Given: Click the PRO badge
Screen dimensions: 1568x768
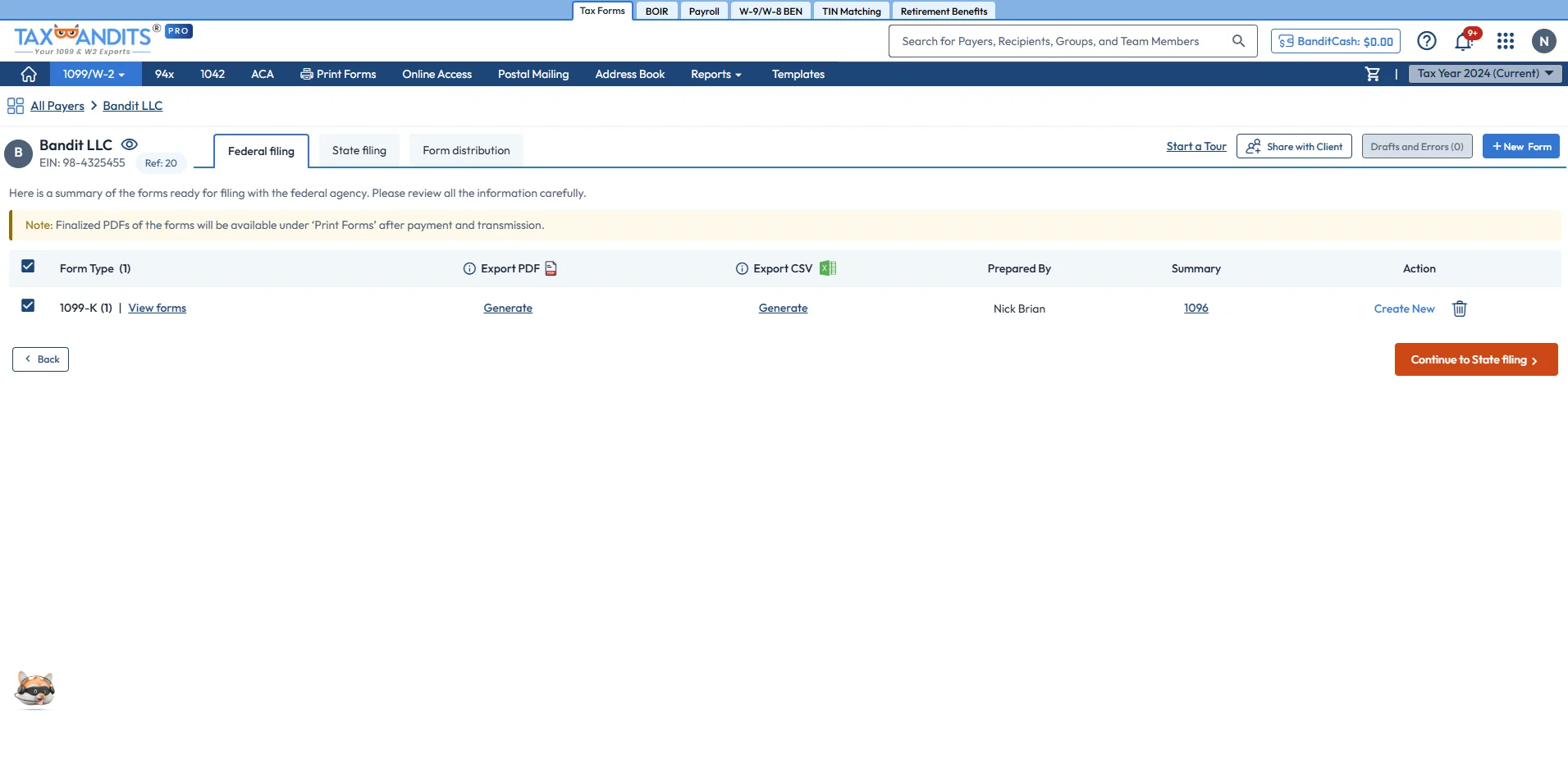Looking at the screenshot, I should coord(179,31).
